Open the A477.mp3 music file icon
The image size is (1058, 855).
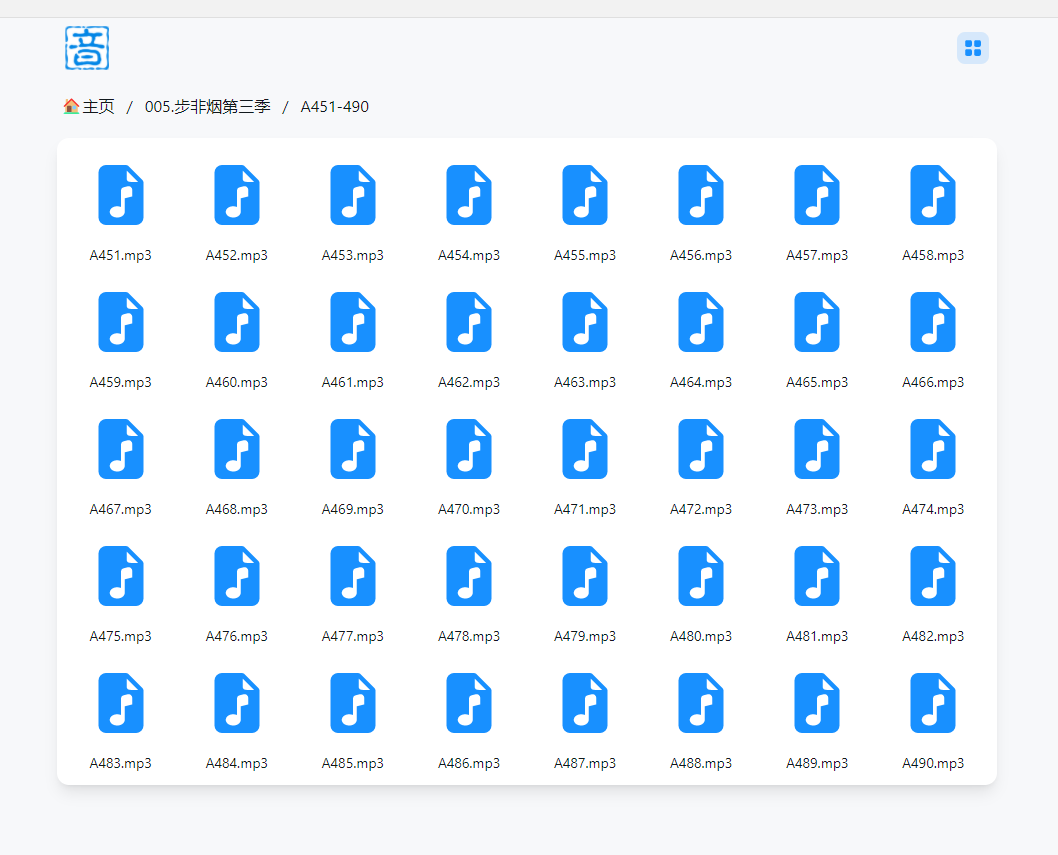click(353, 576)
